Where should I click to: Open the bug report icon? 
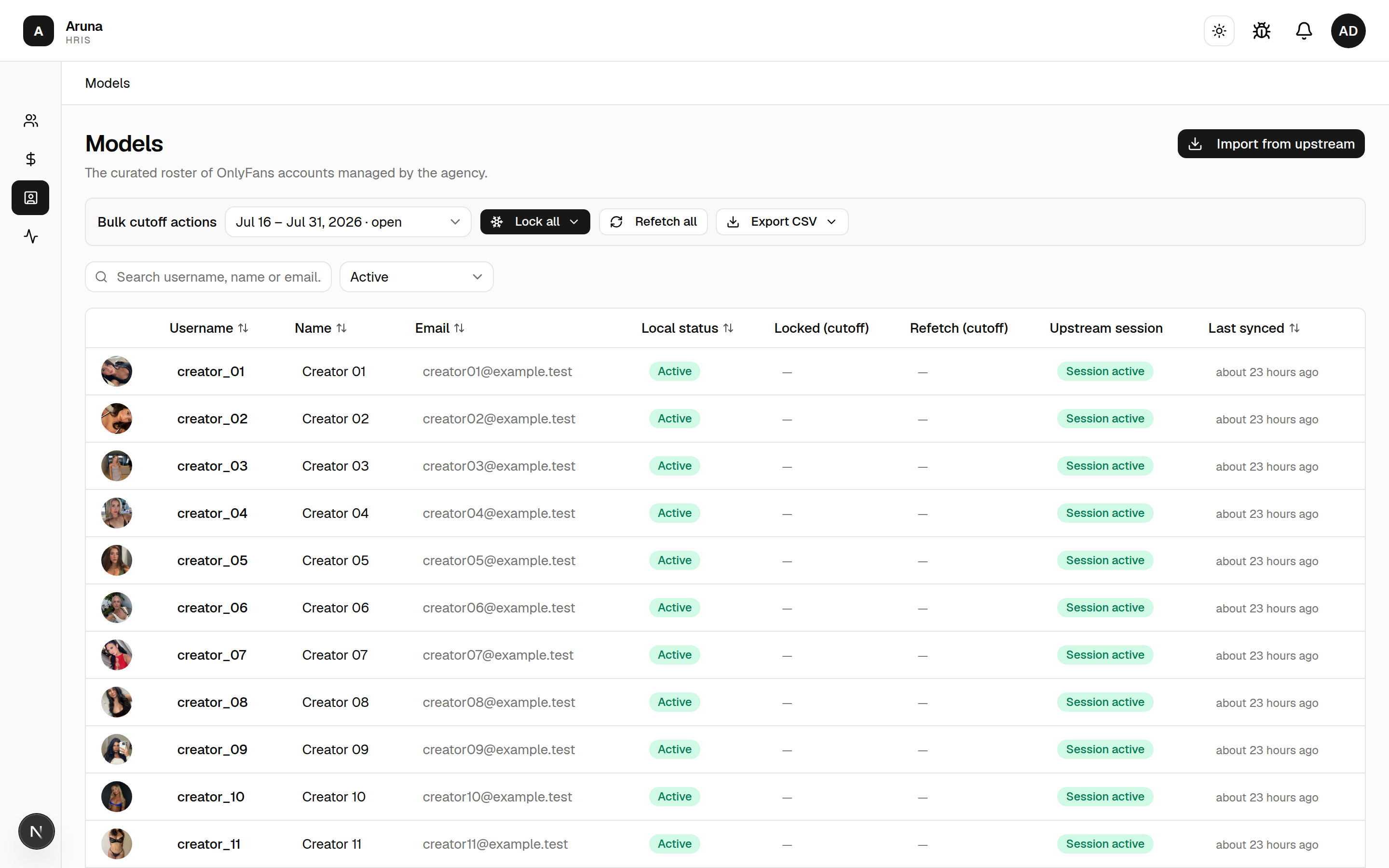click(1262, 30)
